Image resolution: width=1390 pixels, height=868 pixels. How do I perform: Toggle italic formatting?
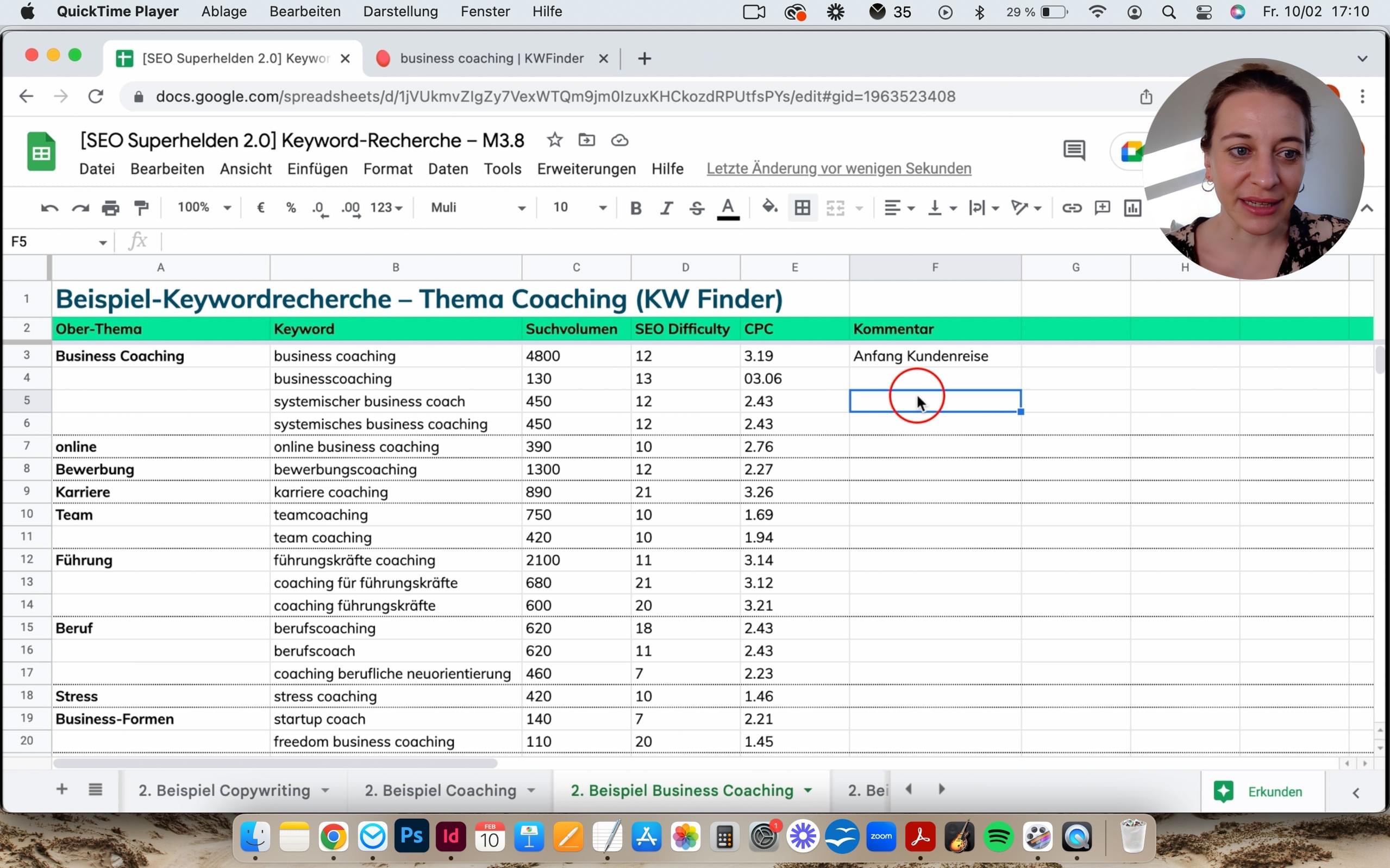coord(666,208)
